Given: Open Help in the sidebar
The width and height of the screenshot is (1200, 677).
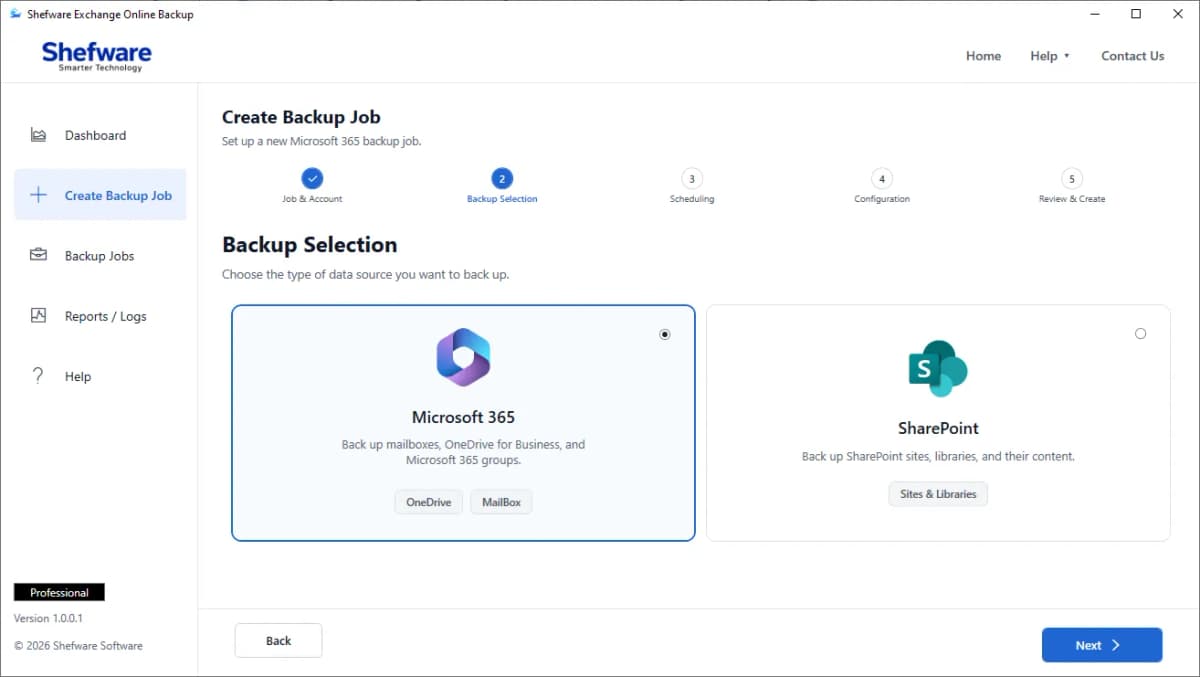Looking at the screenshot, I should click(x=100, y=376).
